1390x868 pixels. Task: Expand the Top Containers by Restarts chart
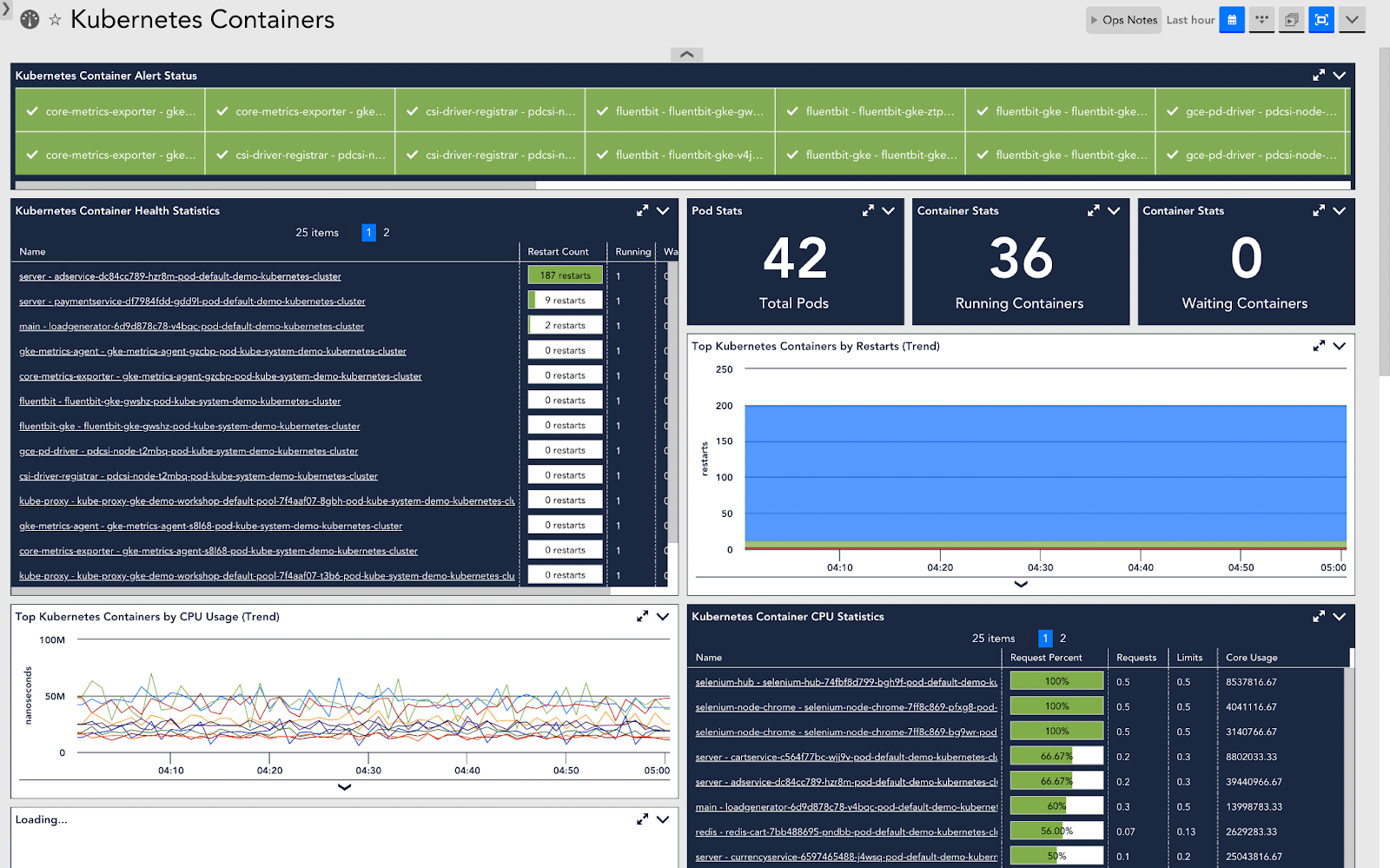pyautogui.click(x=1318, y=345)
